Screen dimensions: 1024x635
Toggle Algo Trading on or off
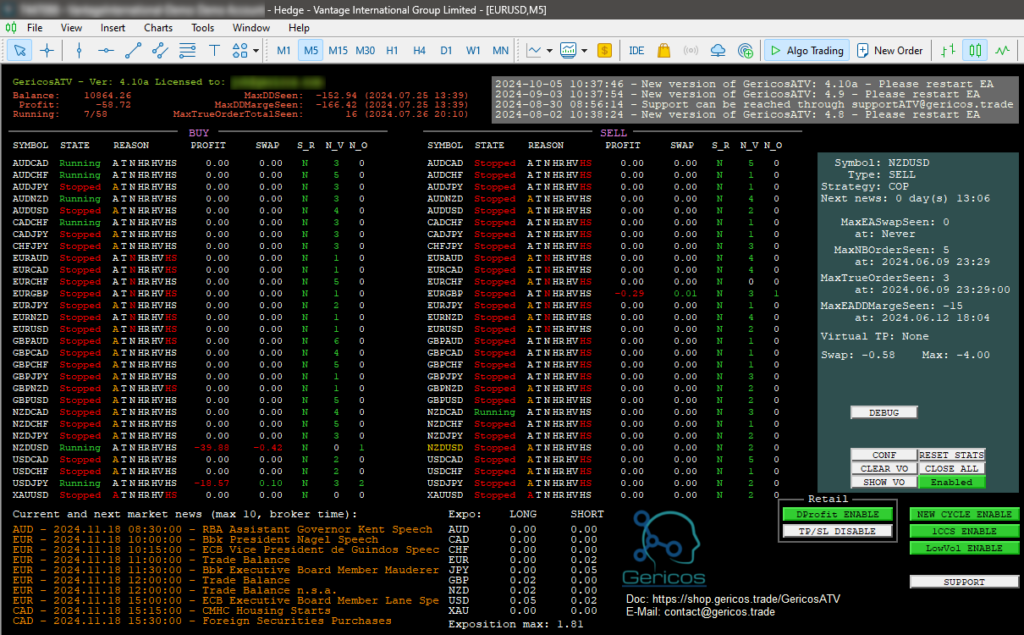click(x=807, y=50)
